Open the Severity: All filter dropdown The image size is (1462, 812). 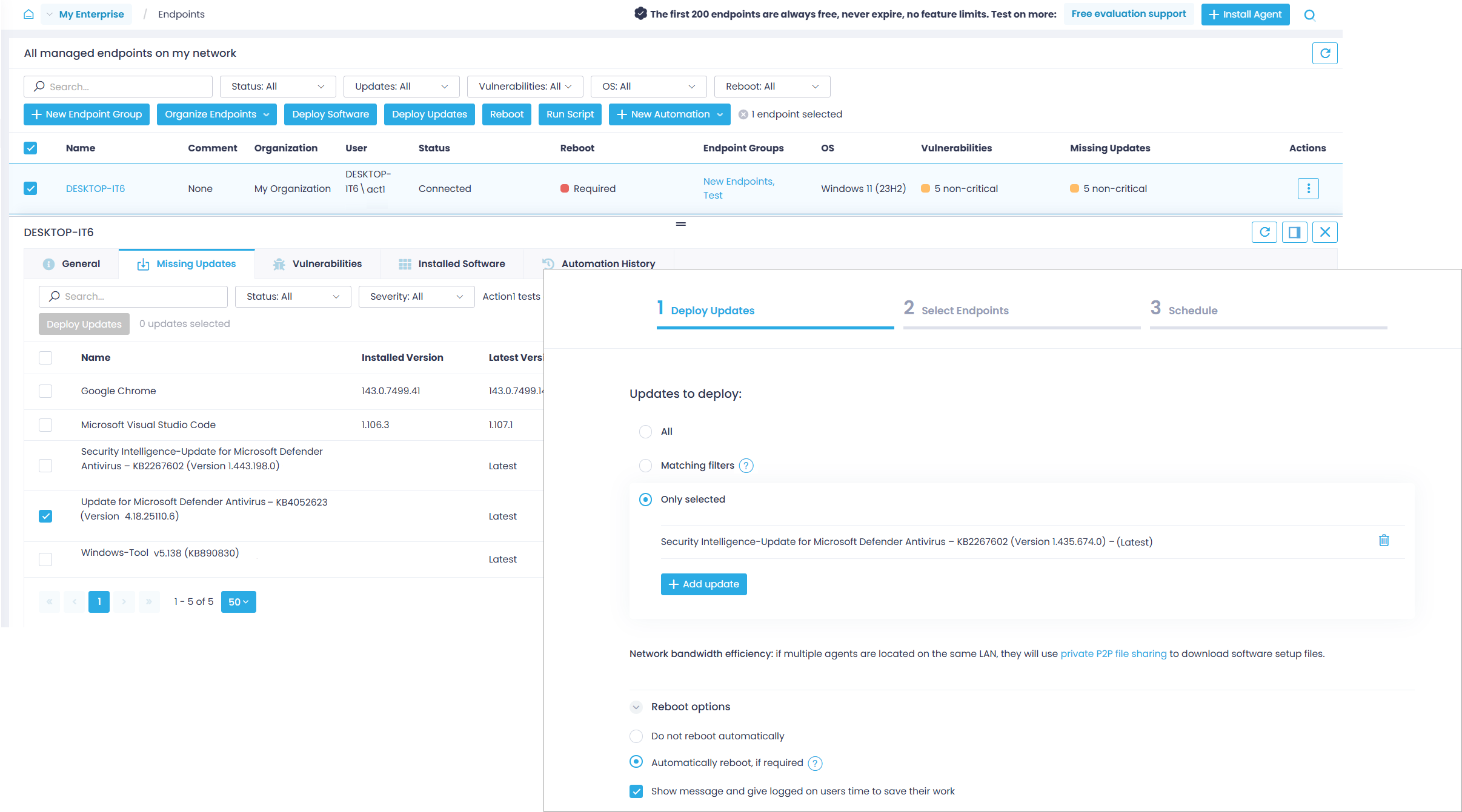tap(416, 297)
